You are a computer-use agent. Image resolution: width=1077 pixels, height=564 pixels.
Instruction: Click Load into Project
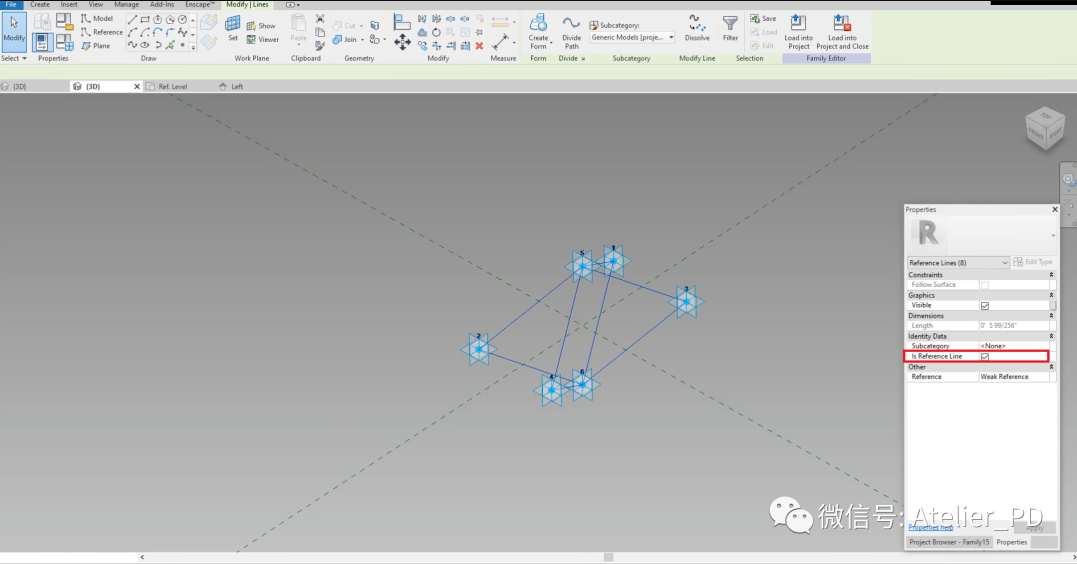click(798, 32)
